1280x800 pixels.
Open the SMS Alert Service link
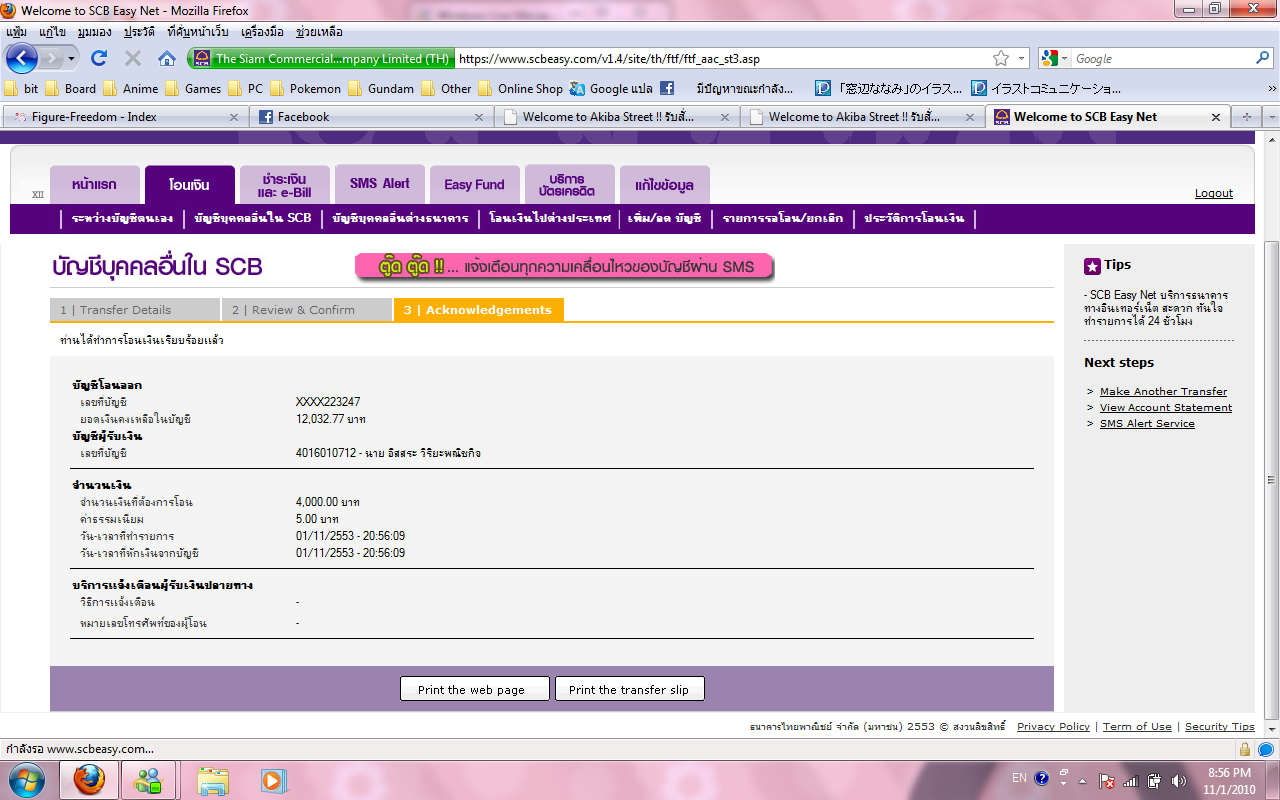tap(1147, 424)
